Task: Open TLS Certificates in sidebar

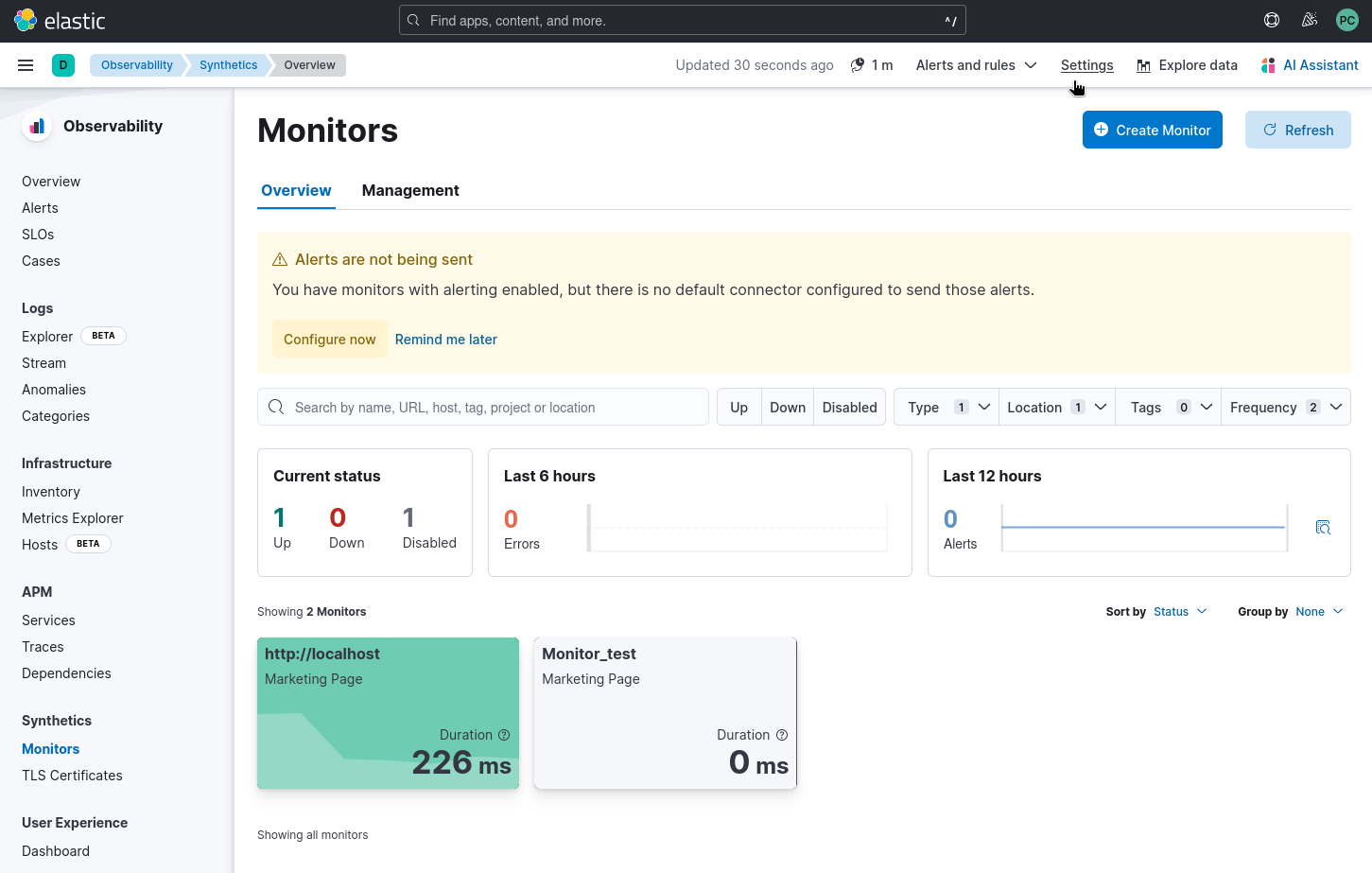Action: 72,776
